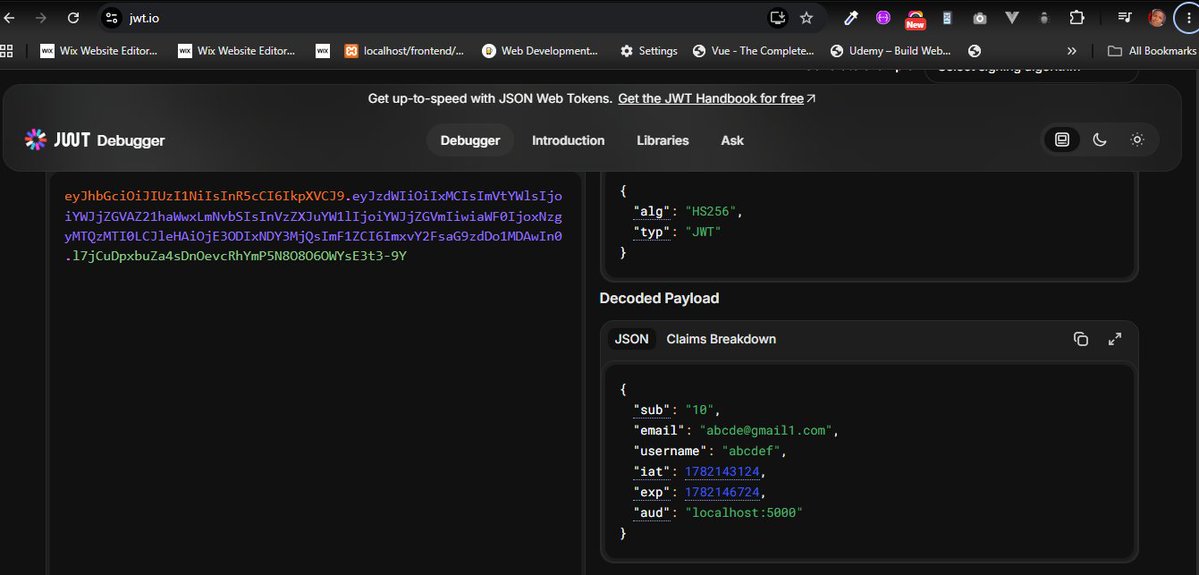The image size is (1199, 575).
Task: Open the unlabeled globe bookmark
Action: coord(974,50)
